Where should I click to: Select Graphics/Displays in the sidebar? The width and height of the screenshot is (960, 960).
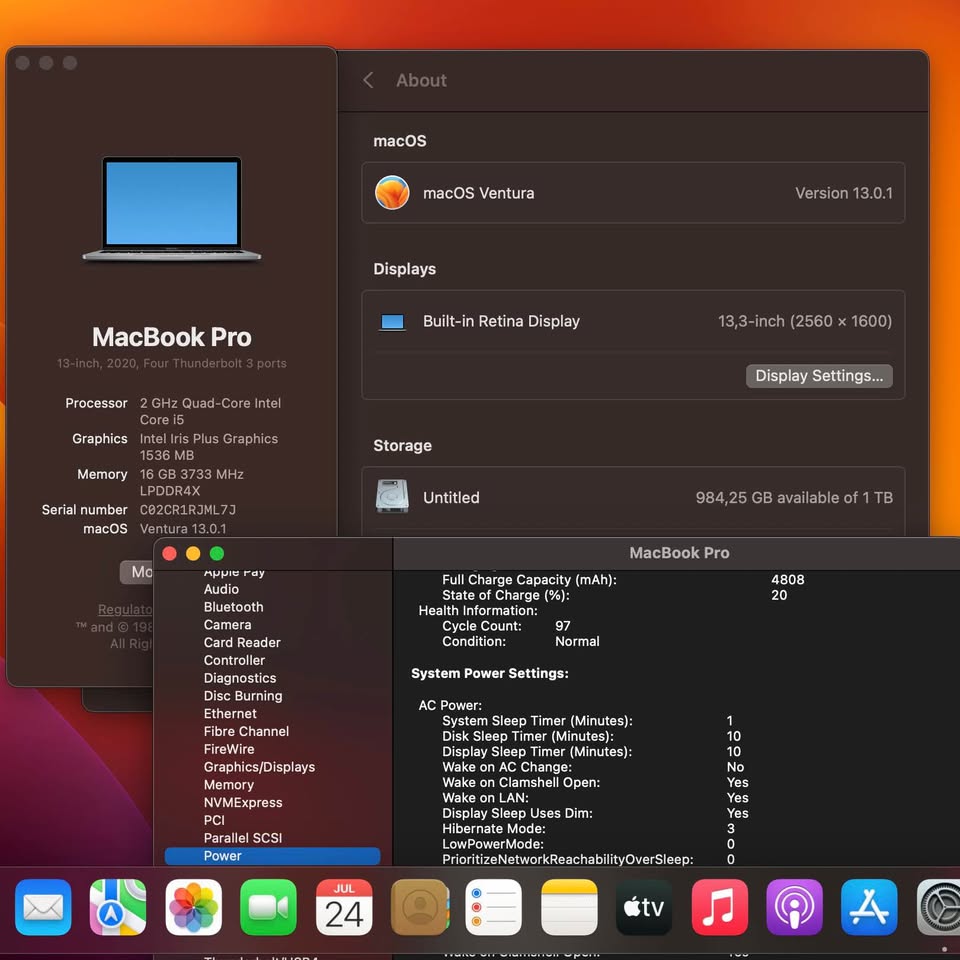pyautogui.click(x=259, y=767)
